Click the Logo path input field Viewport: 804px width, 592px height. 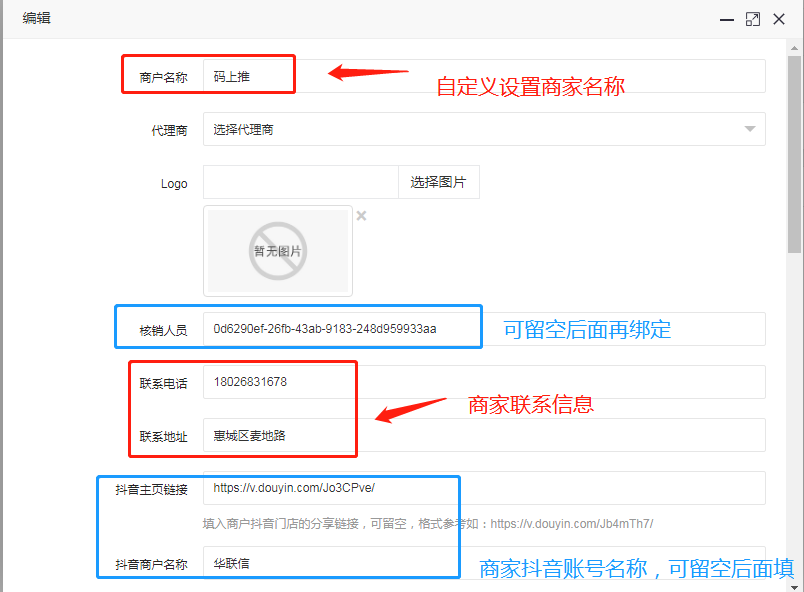pyautogui.click(x=300, y=182)
